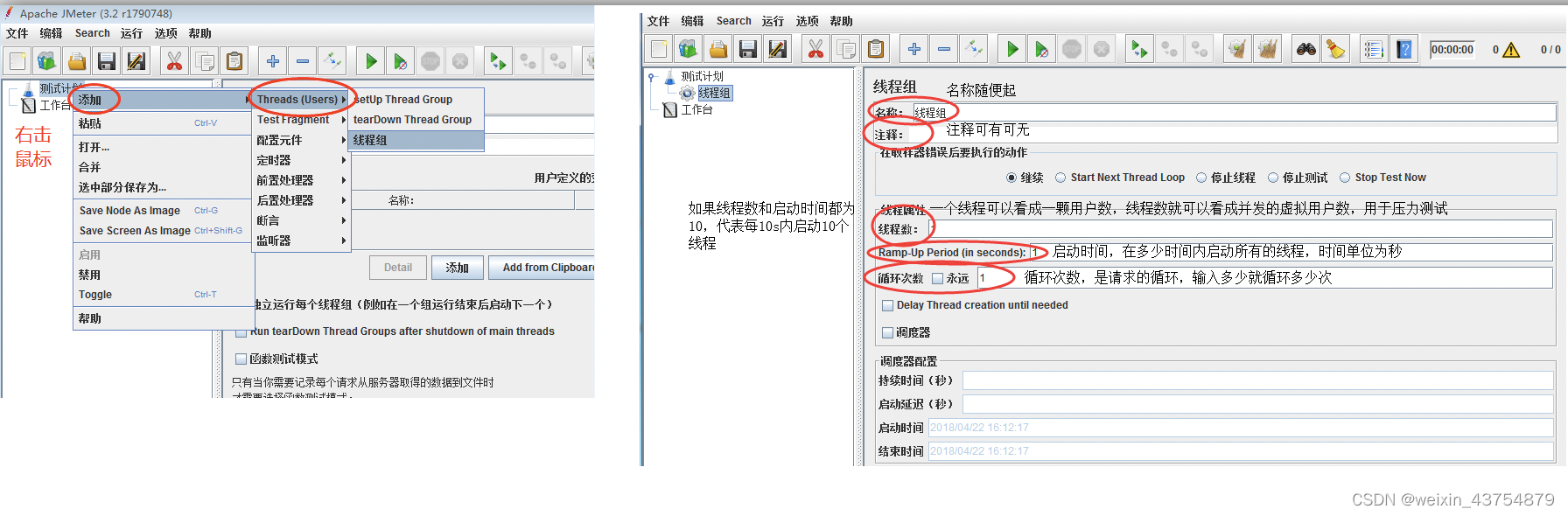The image size is (1568, 516).
Task: Click the 线程数 number of threads field
Action: tap(1240, 229)
